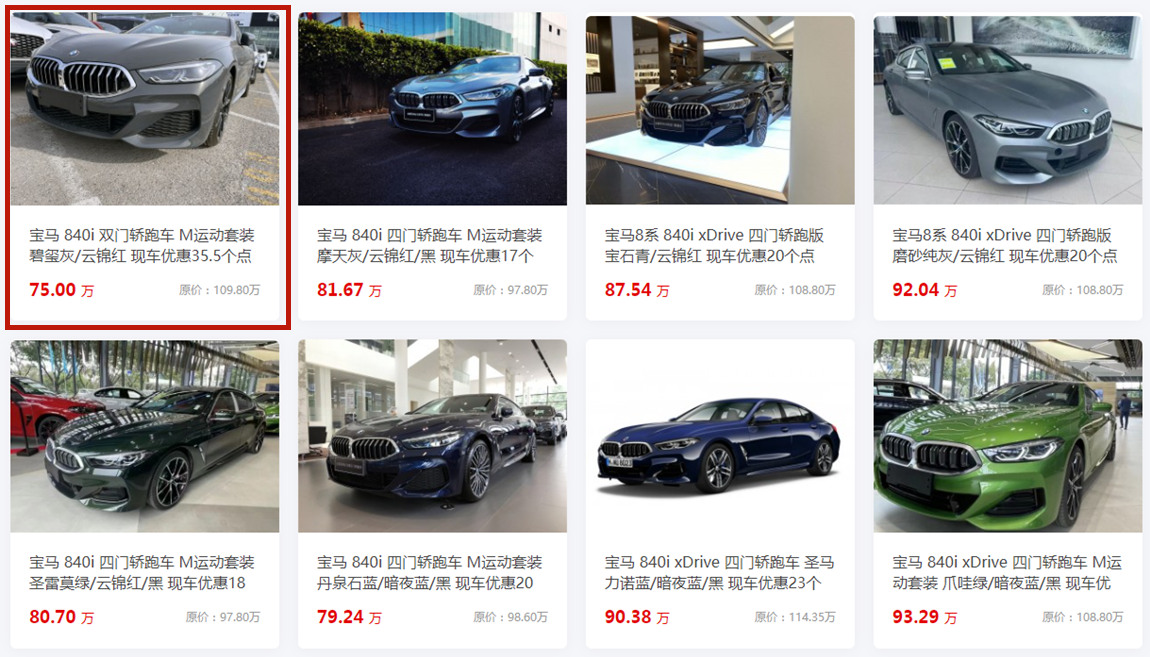
Task: Click title 宝马 840i 圣雷莫绿/云锦红/黑
Action: click(x=142, y=573)
